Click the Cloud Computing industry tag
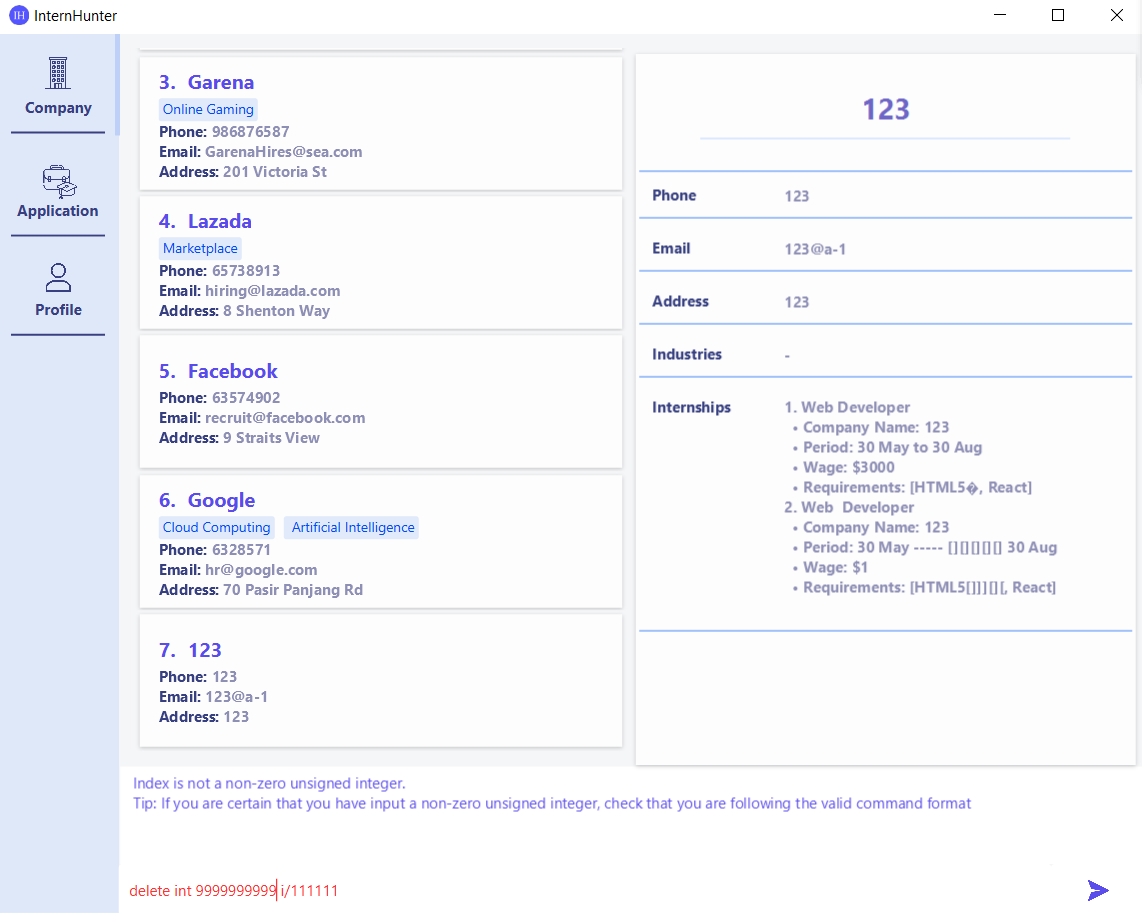 pyautogui.click(x=216, y=527)
